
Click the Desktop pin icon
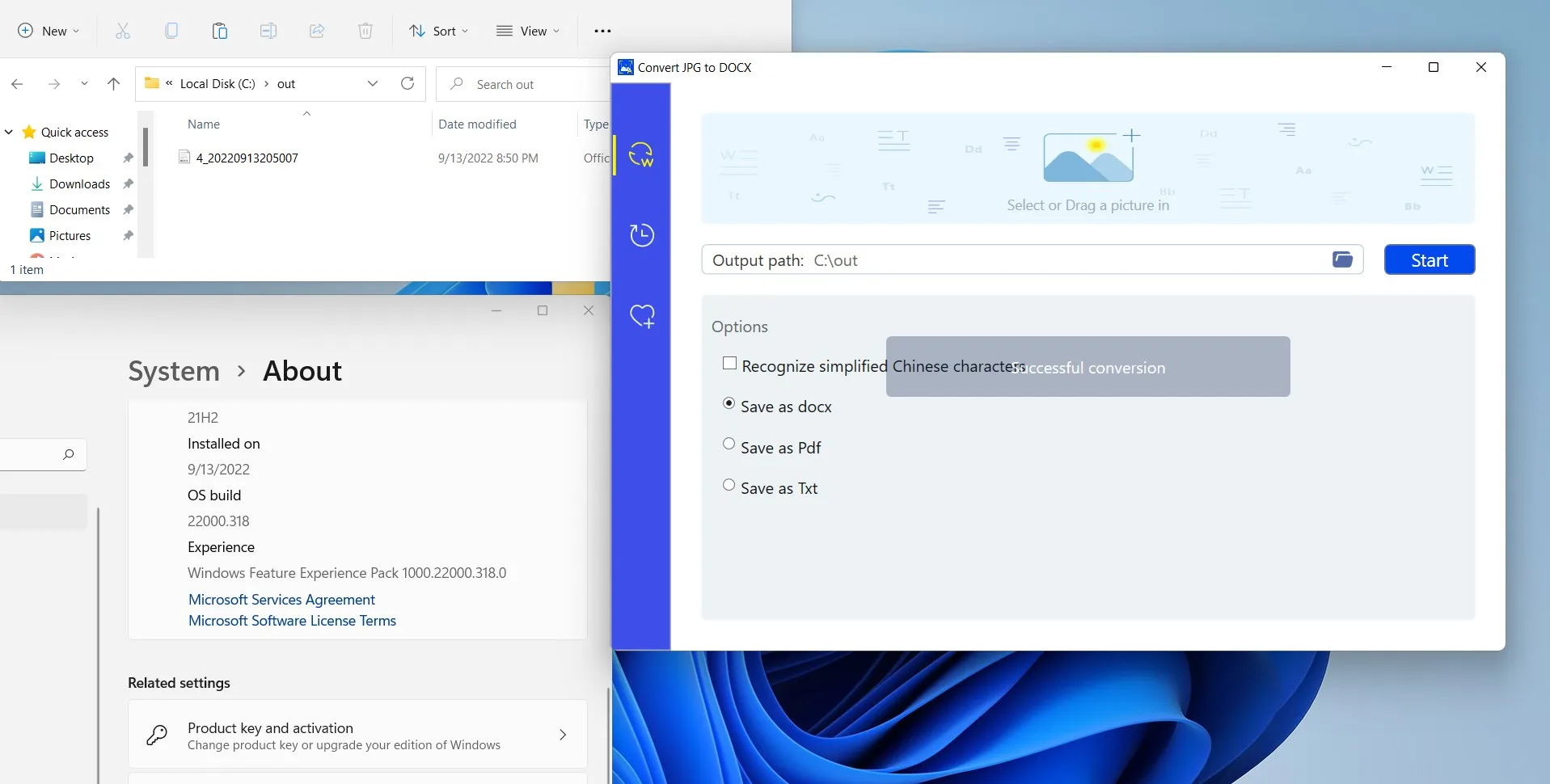click(x=128, y=158)
